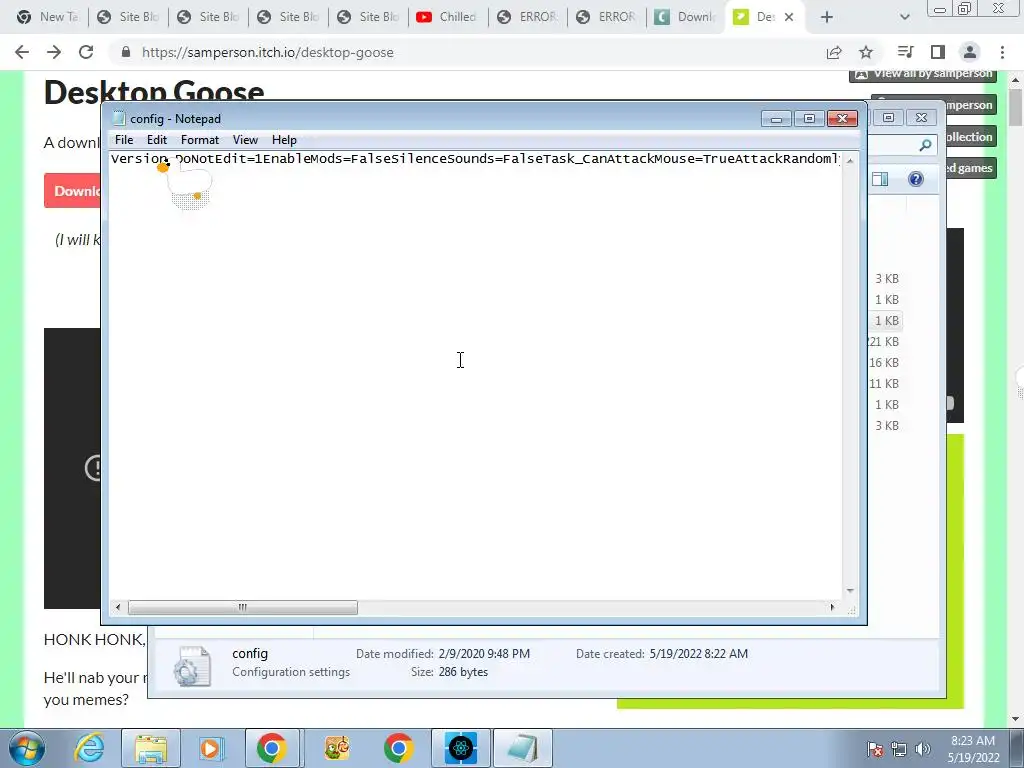Open Windows Media Player from the taskbar
This screenshot has height=768, width=1024.
point(212,748)
